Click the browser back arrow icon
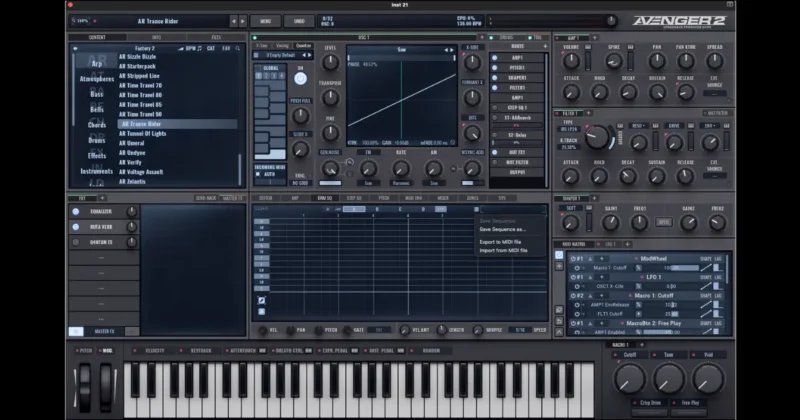The image size is (800, 420). tap(76, 48)
